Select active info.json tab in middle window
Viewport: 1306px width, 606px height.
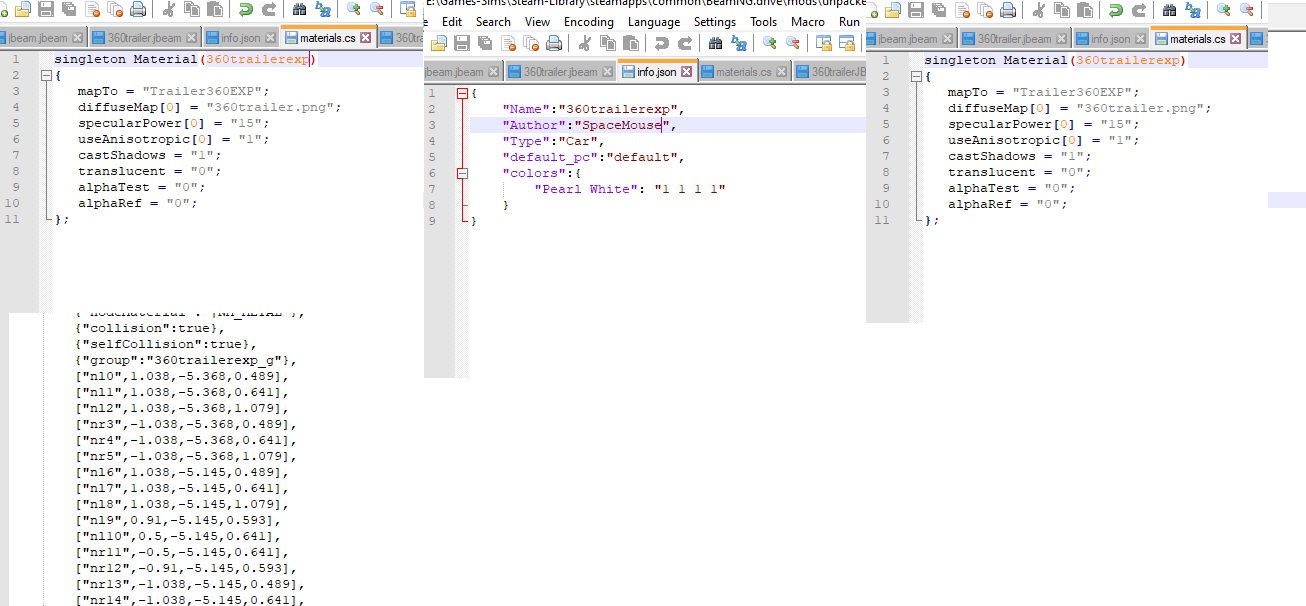657,71
